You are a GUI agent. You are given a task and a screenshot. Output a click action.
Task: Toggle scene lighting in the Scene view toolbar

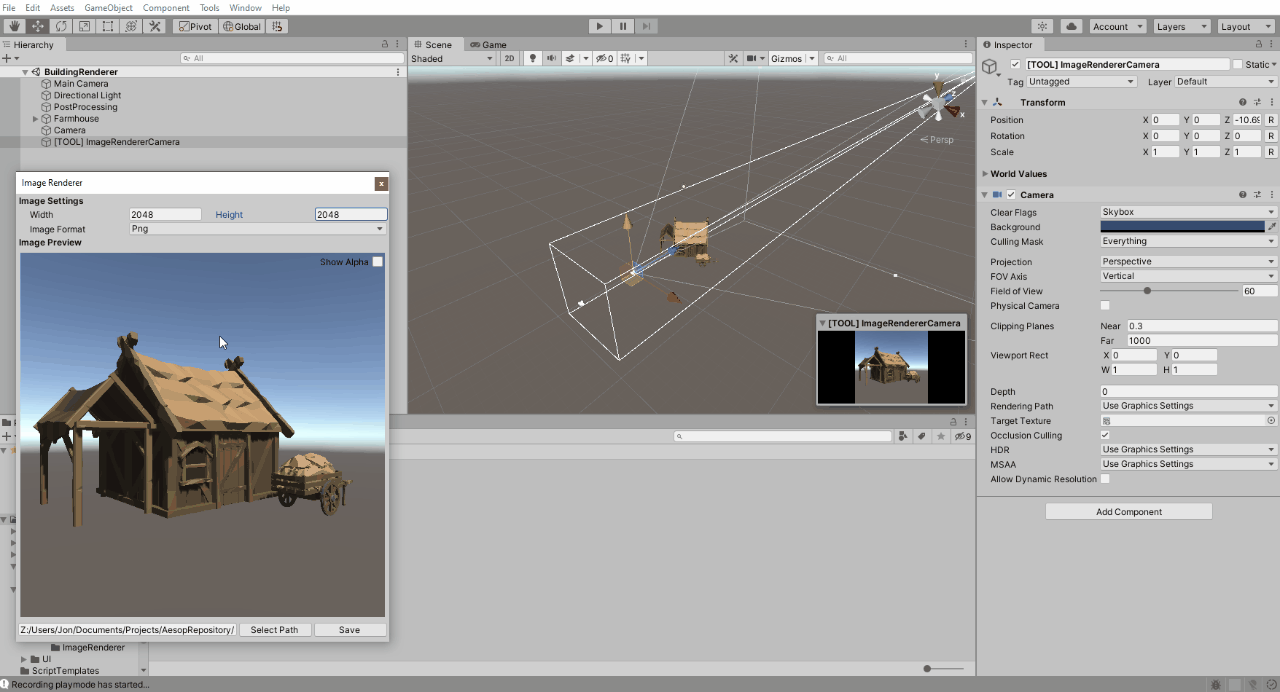532,58
